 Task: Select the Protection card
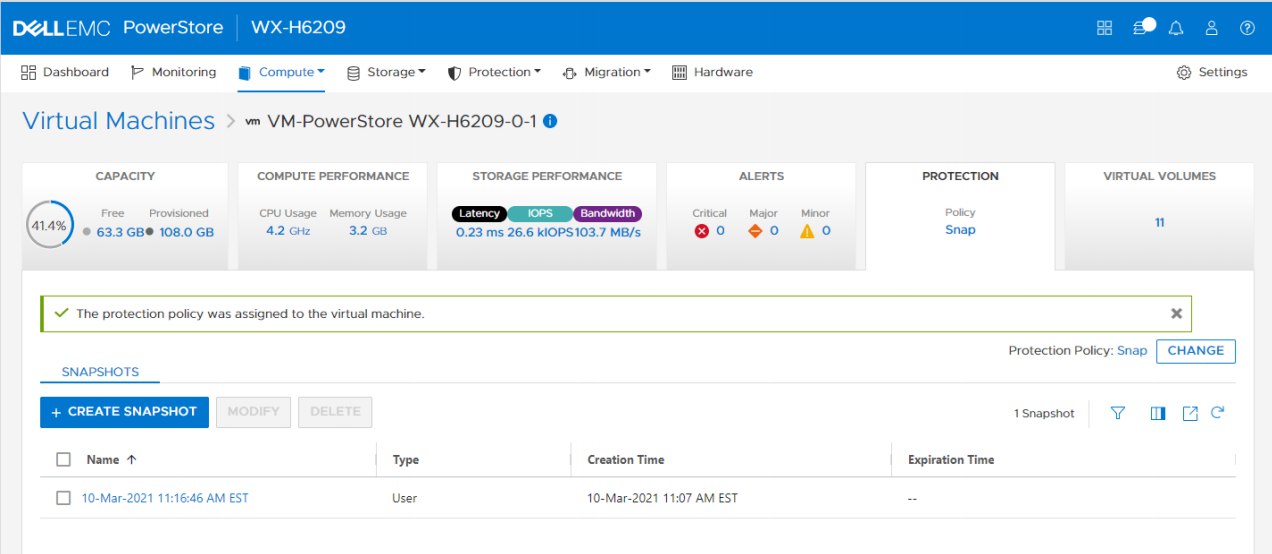pos(960,216)
